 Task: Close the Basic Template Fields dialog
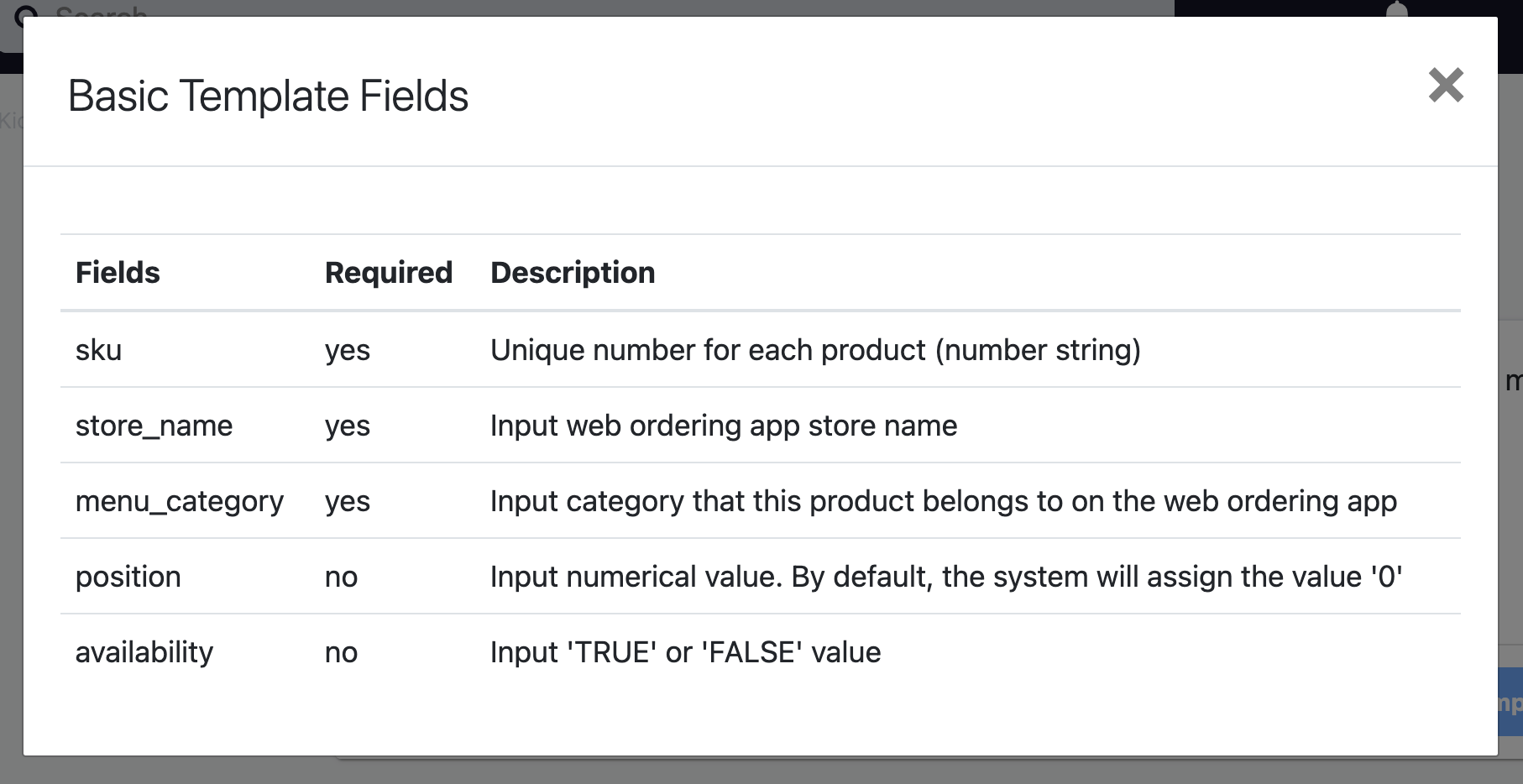1446,85
